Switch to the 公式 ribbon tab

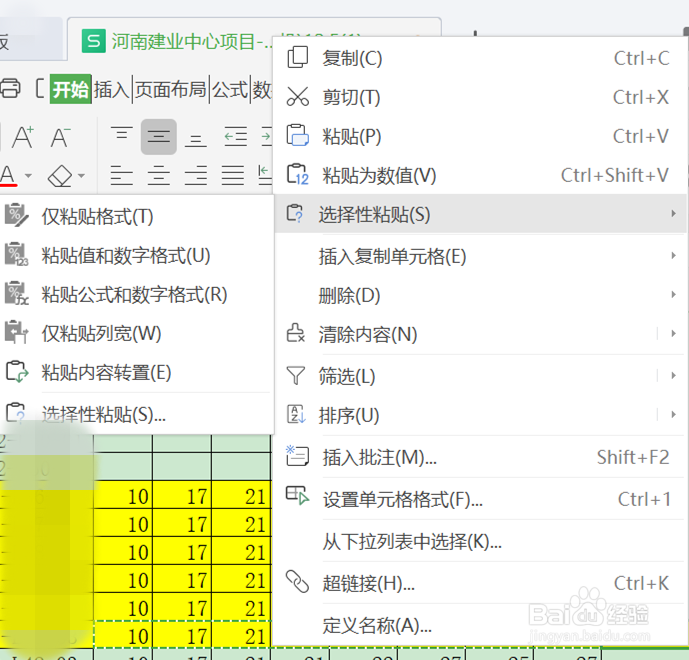230,90
